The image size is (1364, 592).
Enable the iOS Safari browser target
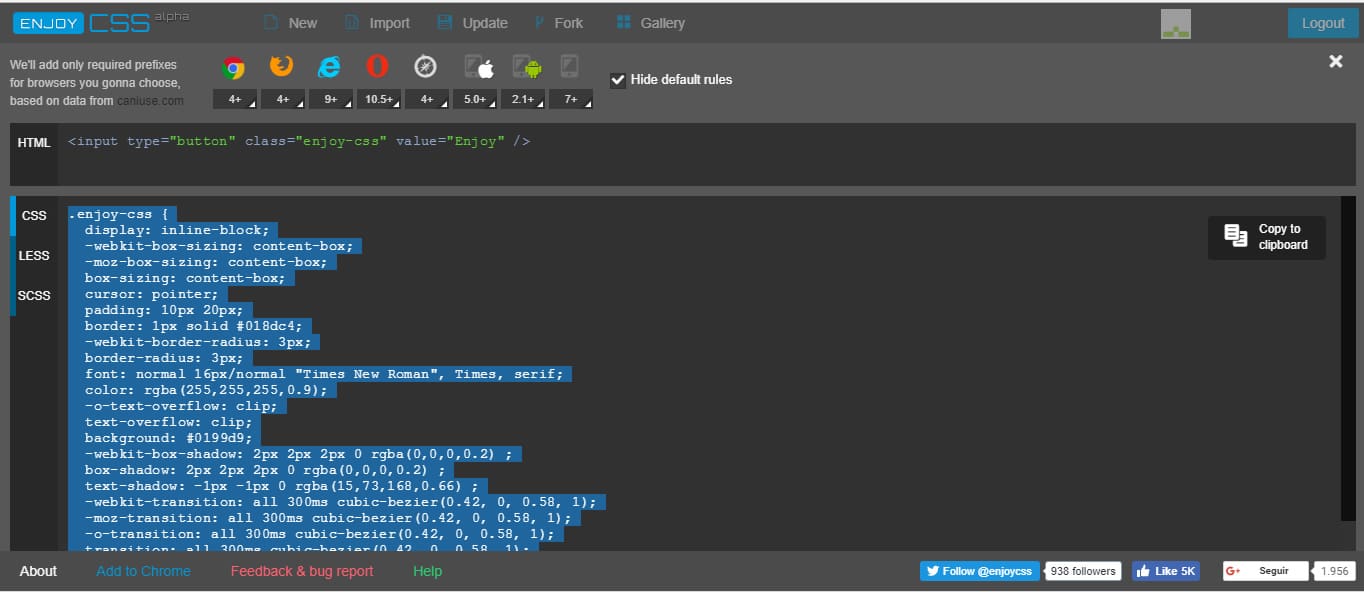click(479, 67)
